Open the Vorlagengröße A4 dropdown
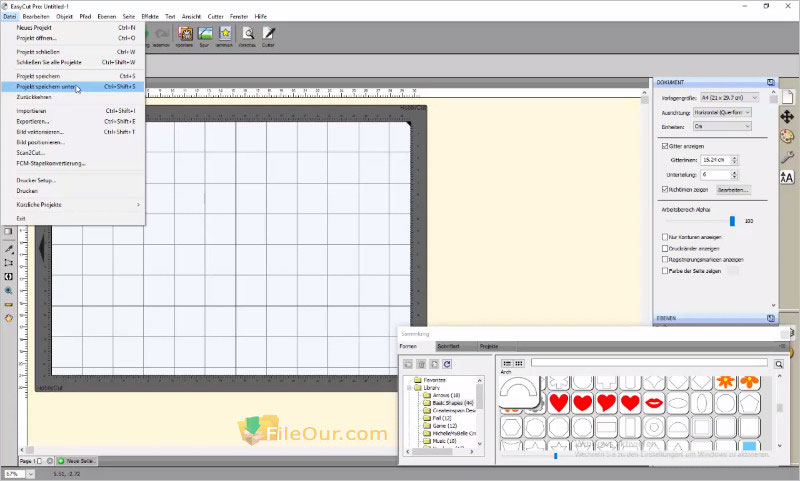This screenshot has width=800, height=481. pos(730,97)
